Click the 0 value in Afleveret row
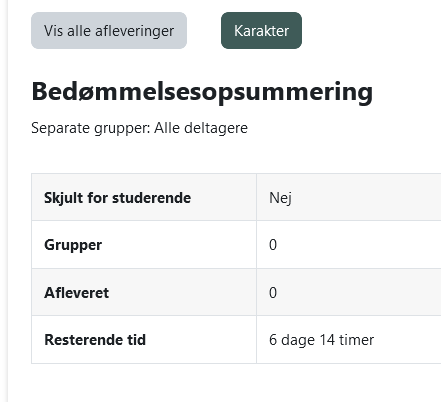The image size is (441, 402). (273, 293)
